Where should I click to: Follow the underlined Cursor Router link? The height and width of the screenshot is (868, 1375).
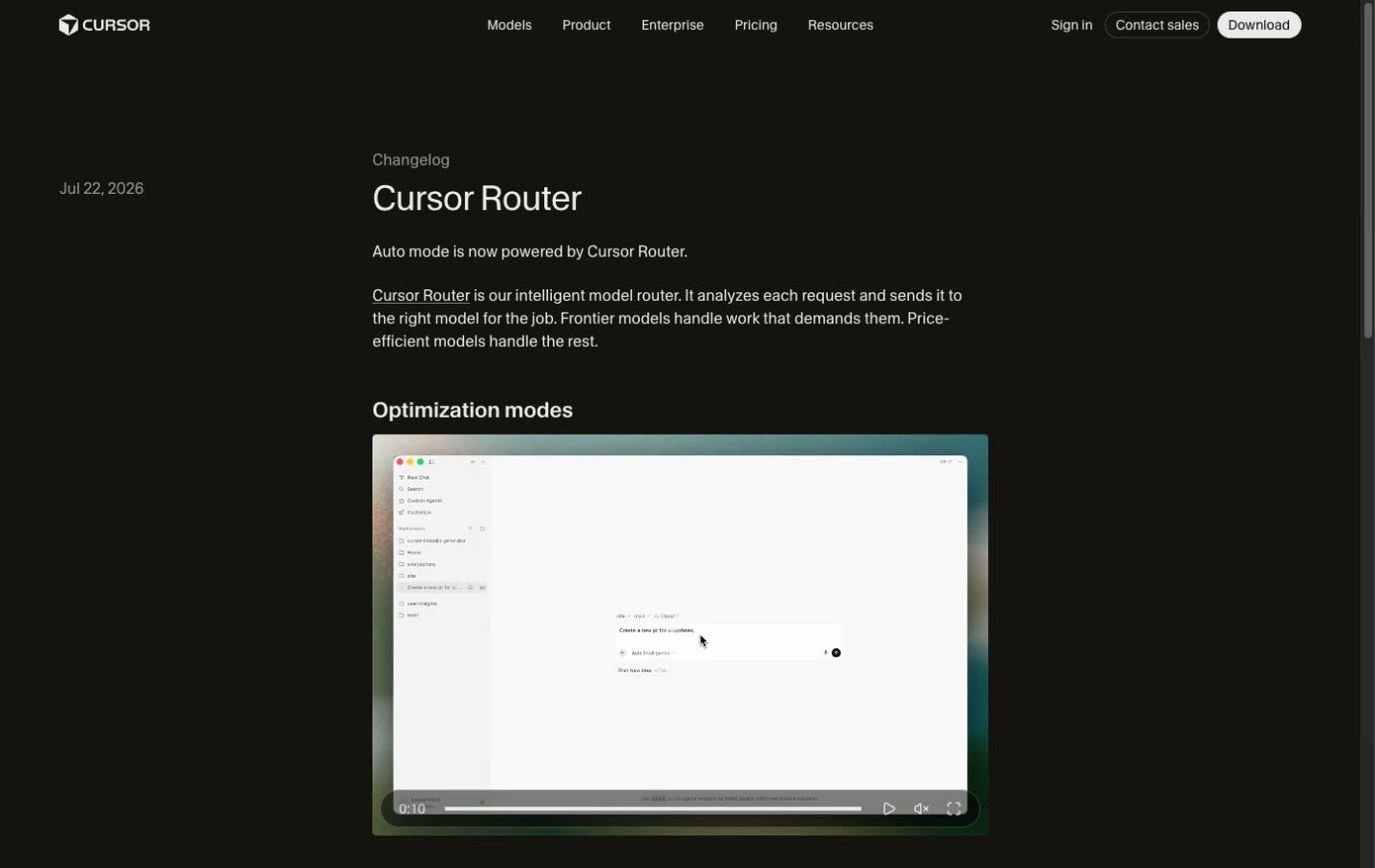[x=421, y=295]
